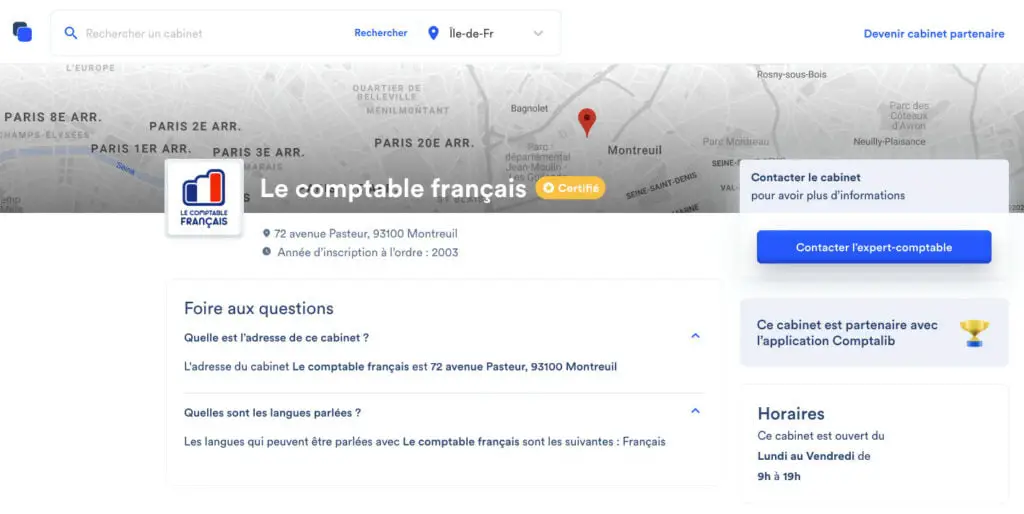Screen dimensions: 1024x514
Task: Click the clock icon beside Année d'inscription
Action: [x=266, y=251]
